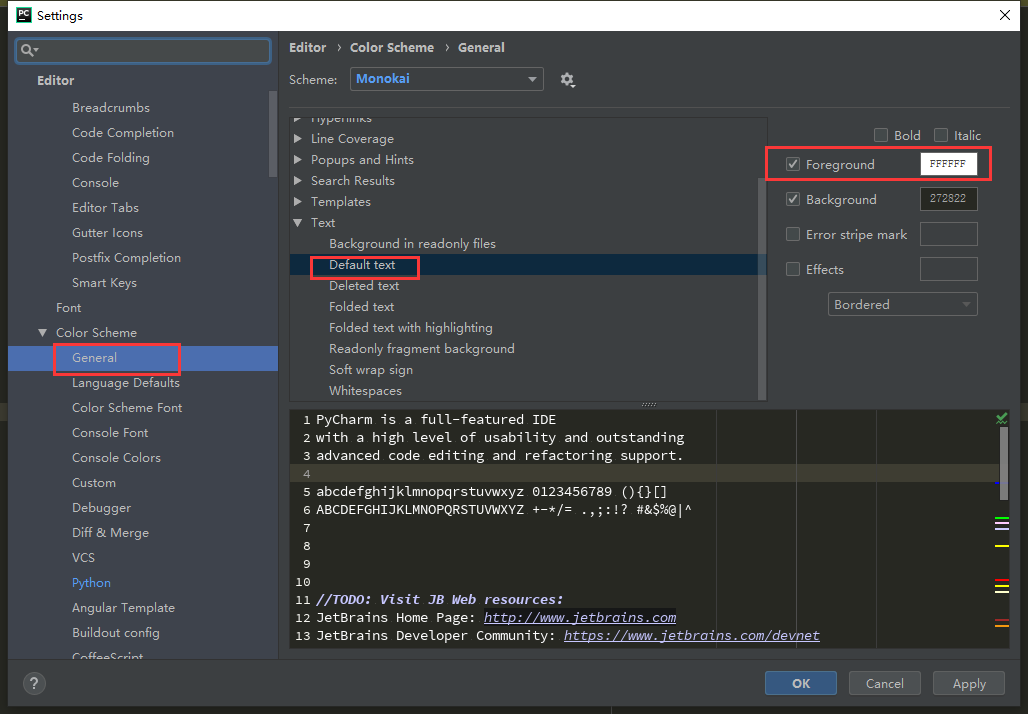This screenshot has height=714, width=1028.
Task: Select Folded text with highlighting
Action: click(x=410, y=327)
